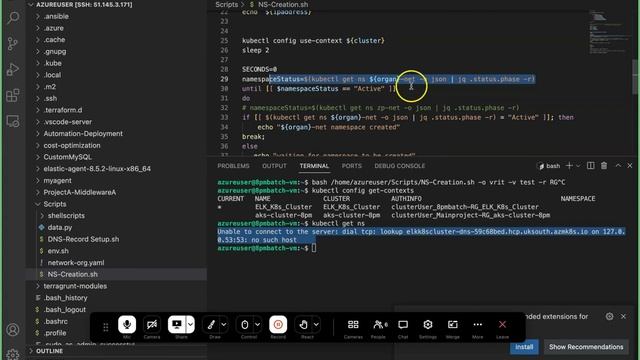Pause the meeting Record button
The height and width of the screenshot is (360, 640).
coord(278,324)
